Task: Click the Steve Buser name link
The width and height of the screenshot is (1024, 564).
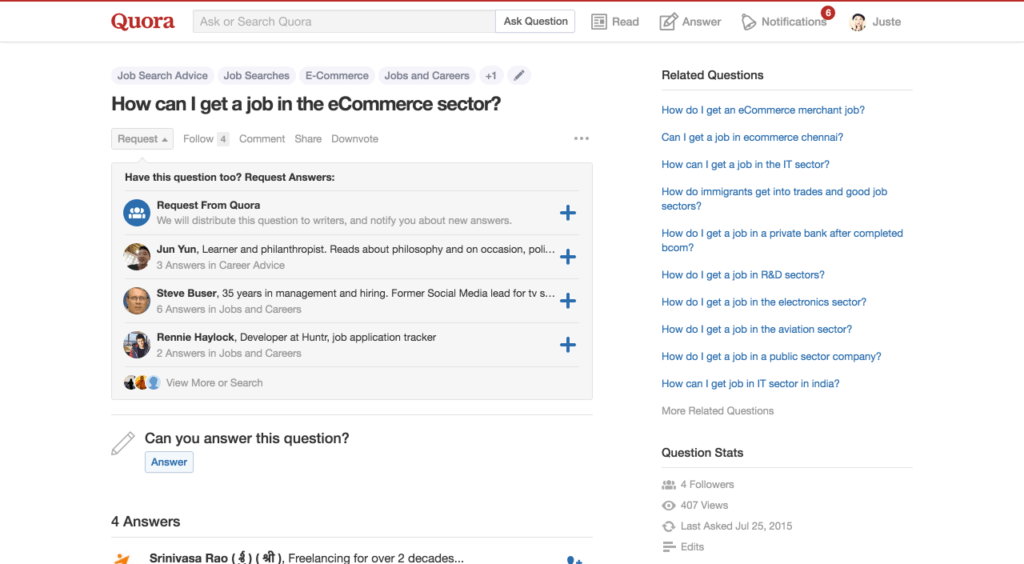Action: [186, 293]
